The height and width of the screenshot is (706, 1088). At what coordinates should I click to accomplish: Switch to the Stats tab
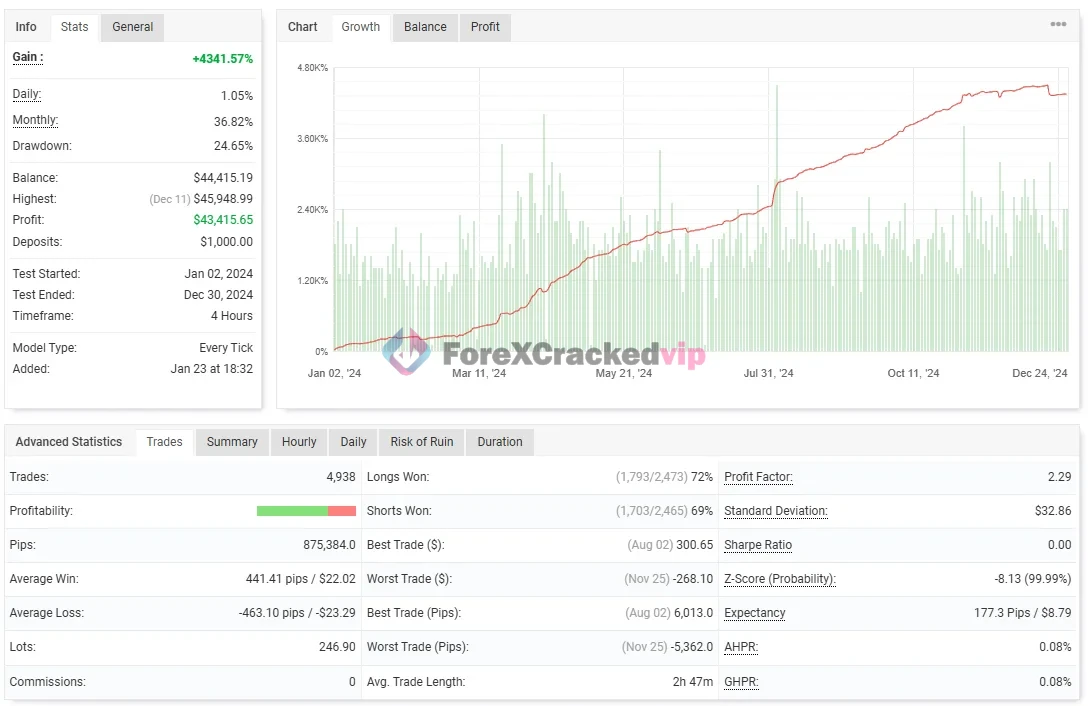point(74,27)
